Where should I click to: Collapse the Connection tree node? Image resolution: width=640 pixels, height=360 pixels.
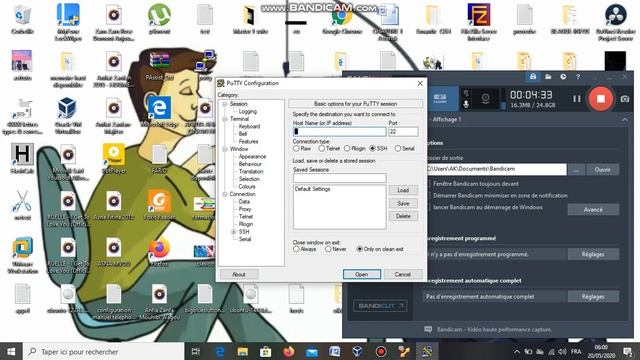click(x=225, y=194)
